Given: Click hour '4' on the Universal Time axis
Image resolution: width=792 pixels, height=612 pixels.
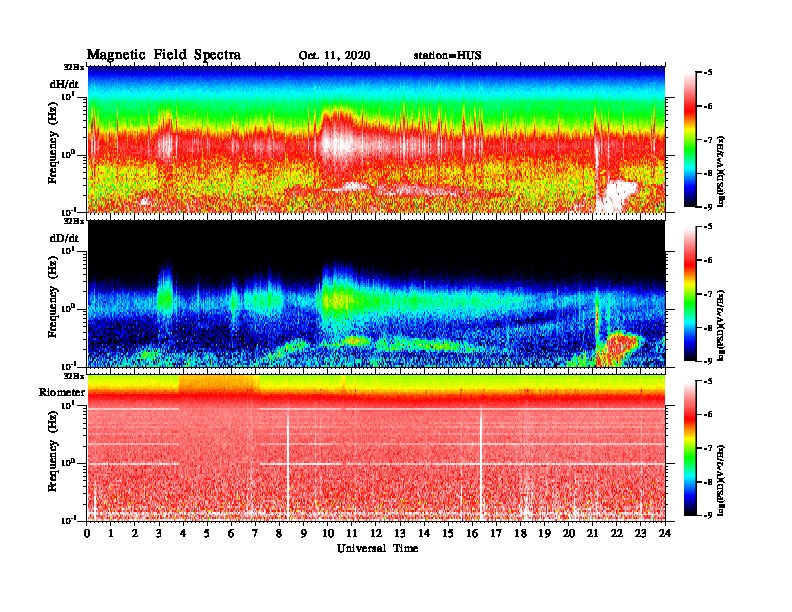Looking at the screenshot, I should click(183, 534).
